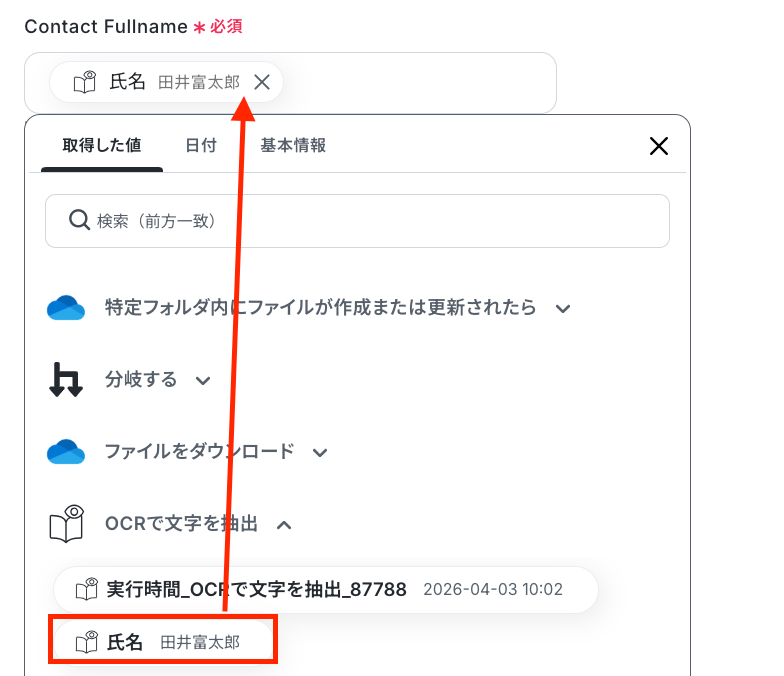Click the OCR book icon in 氏名 tag
The image size is (784, 676).
[x=85, y=82]
